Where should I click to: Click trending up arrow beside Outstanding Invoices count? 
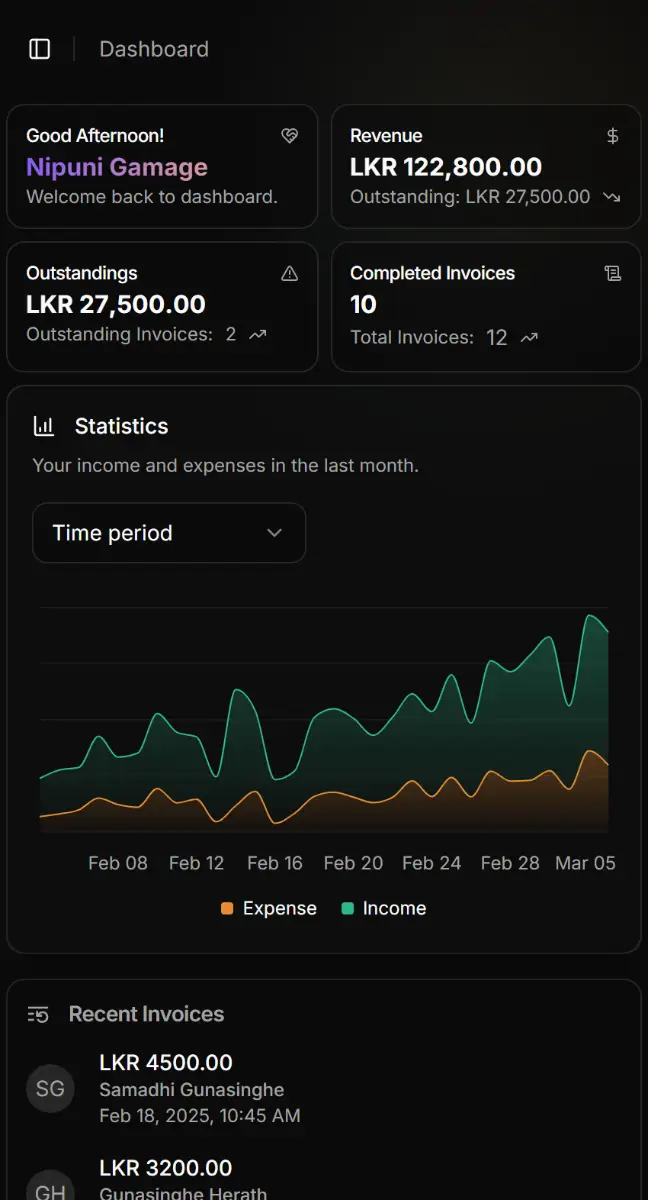(x=258, y=335)
